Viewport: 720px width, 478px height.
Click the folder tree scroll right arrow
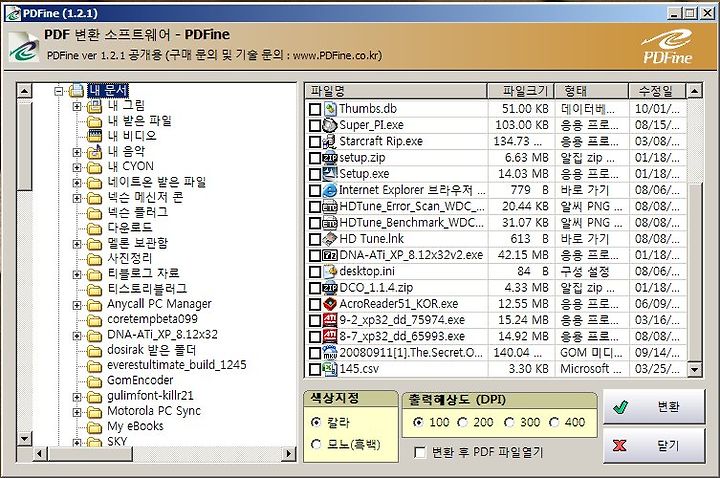(x=288, y=454)
